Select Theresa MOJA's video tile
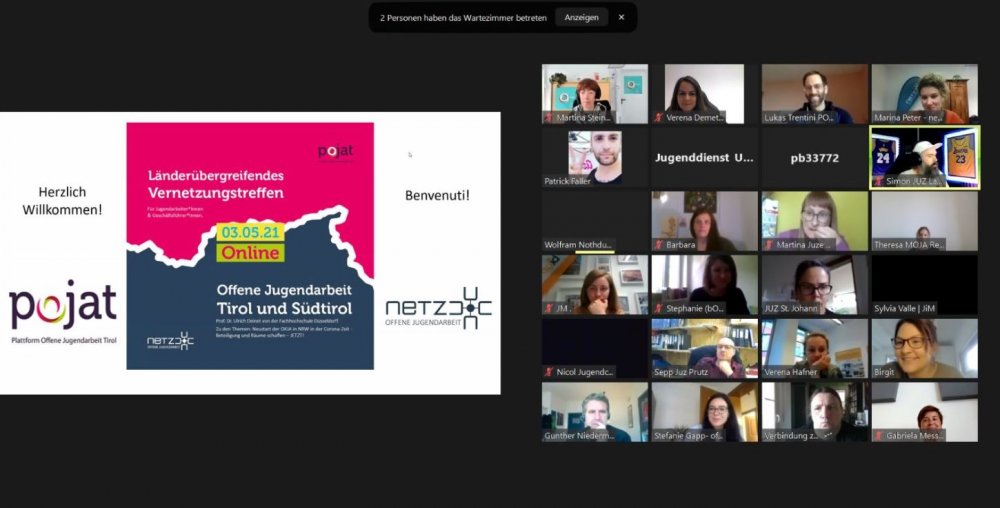This screenshot has height=508, width=1000. point(924,221)
